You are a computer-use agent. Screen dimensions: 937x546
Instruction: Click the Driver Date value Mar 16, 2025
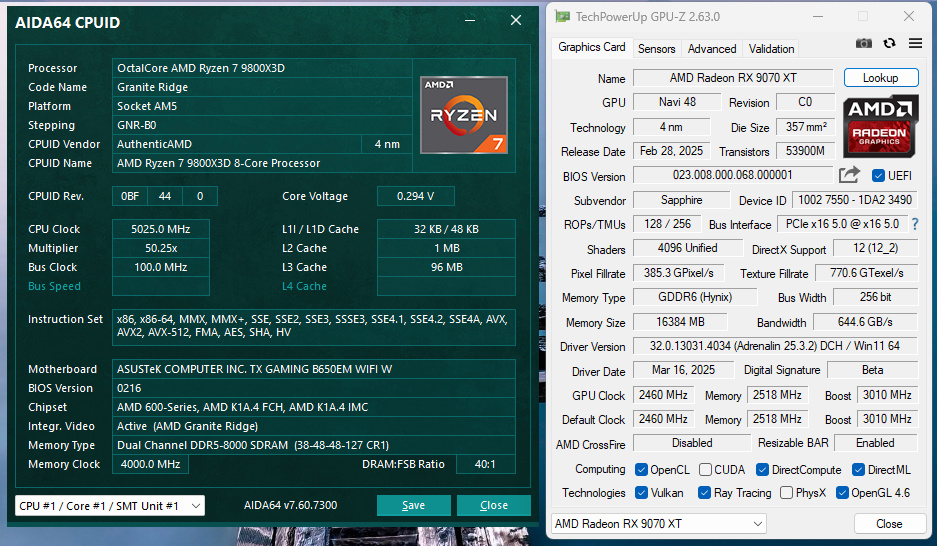(x=683, y=370)
